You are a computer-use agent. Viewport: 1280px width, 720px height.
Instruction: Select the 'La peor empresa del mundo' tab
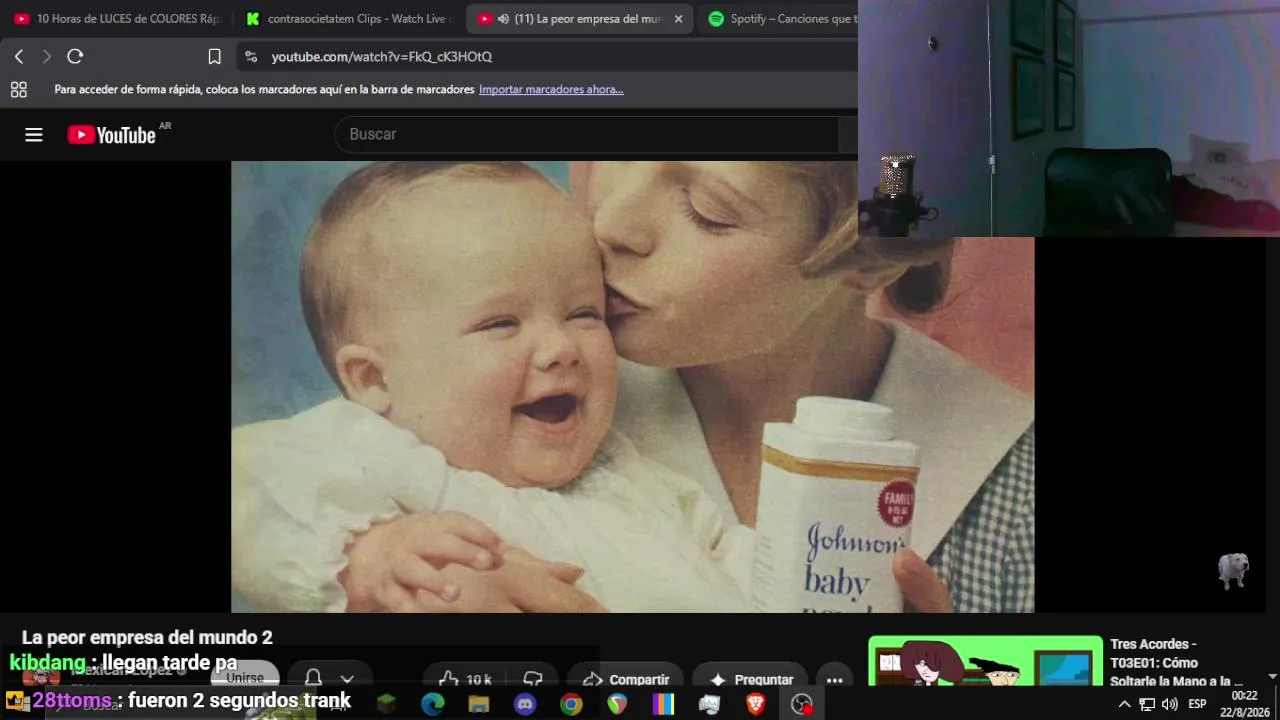(580, 19)
